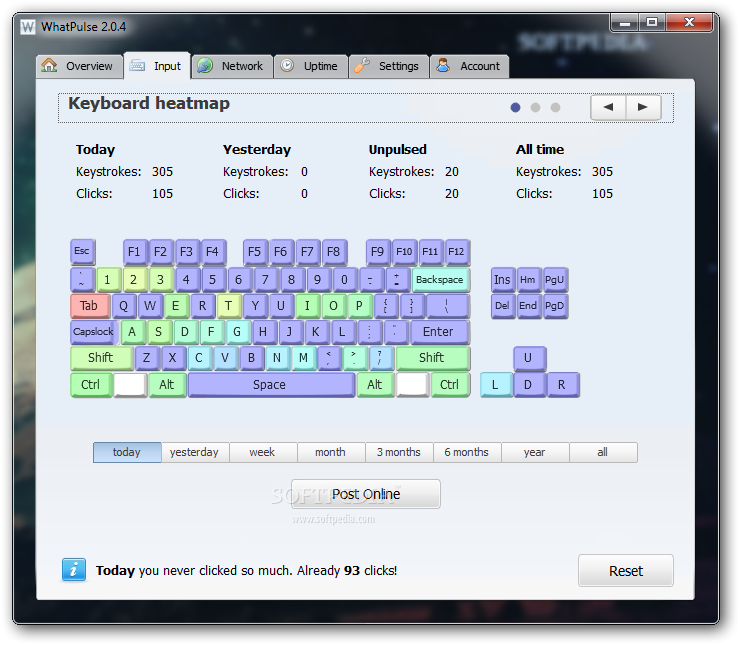This screenshot has height=645, width=740.
Task: Click the number 1 key on heatmap
Action: point(109,280)
